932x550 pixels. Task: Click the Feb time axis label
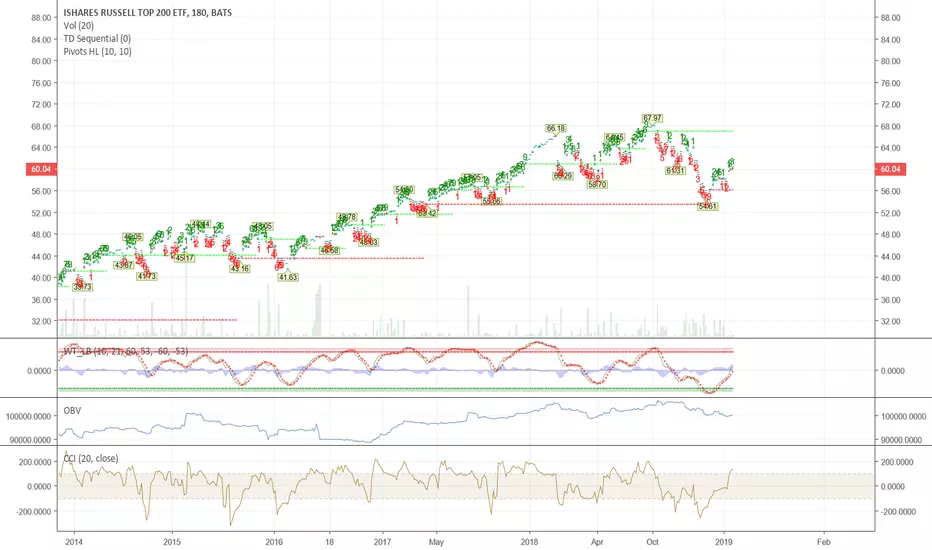click(x=823, y=542)
